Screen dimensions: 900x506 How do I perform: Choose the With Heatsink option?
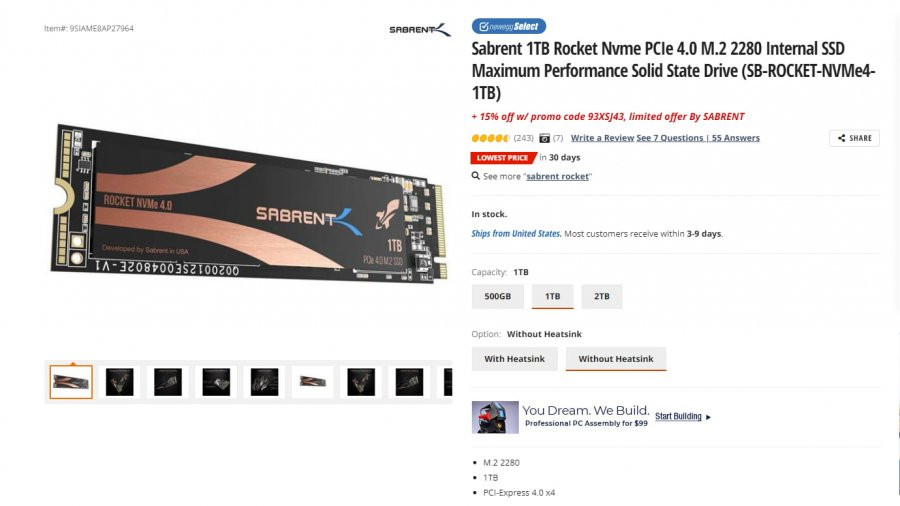coord(514,359)
